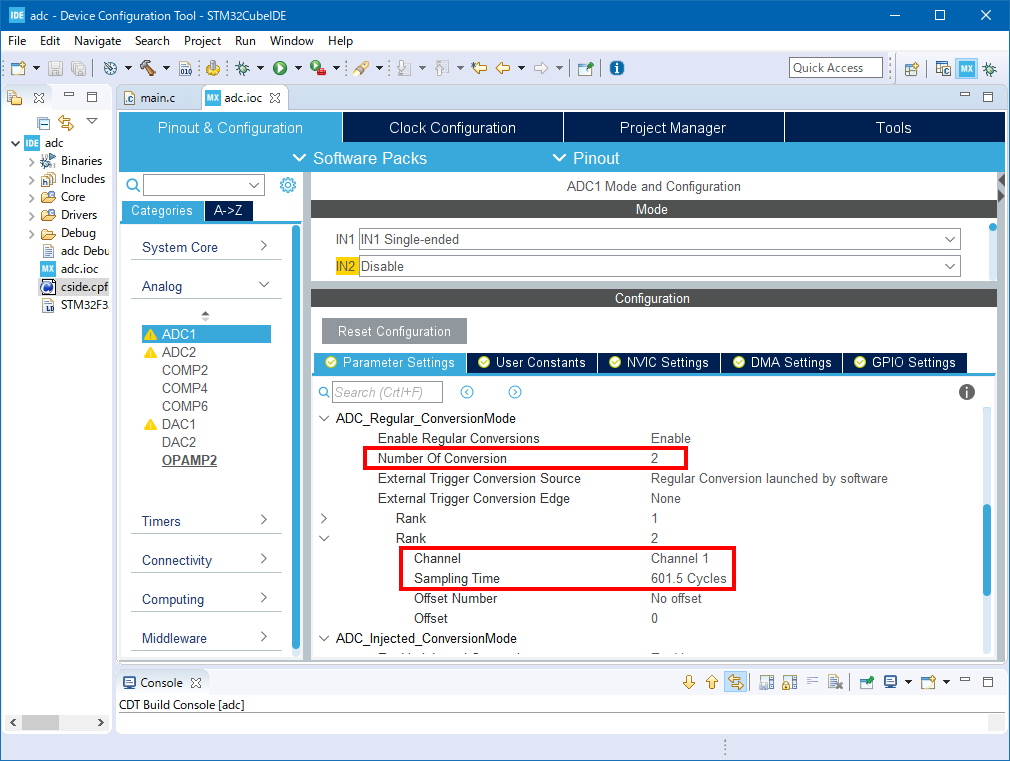1010x761 pixels.
Task: Click the console up arrow Previous icon
Action: [x=712, y=682]
